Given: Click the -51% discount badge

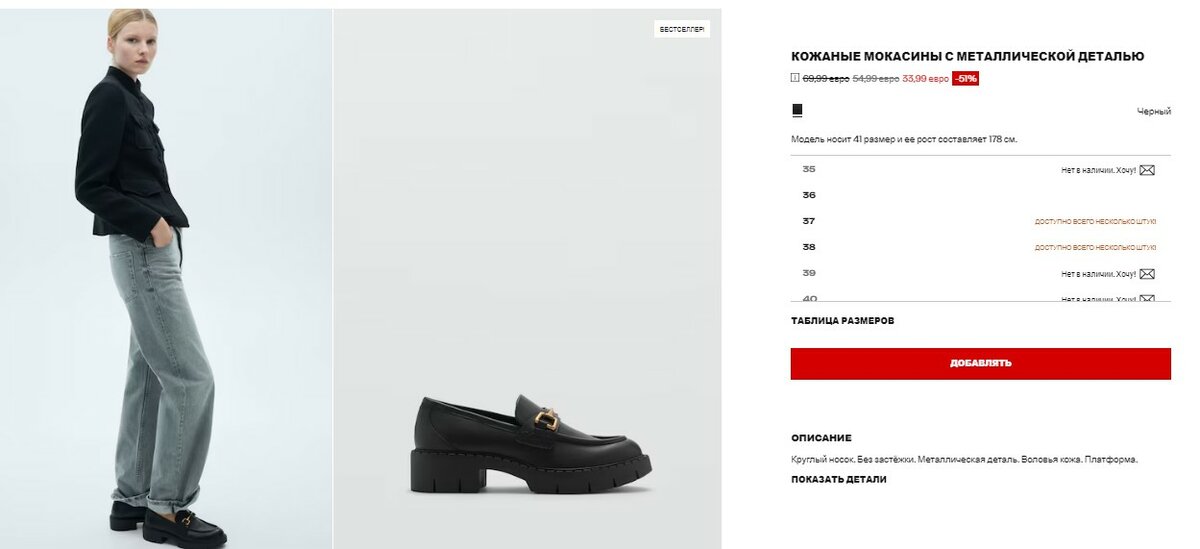Looking at the screenshot, I should tap(965, 78).
